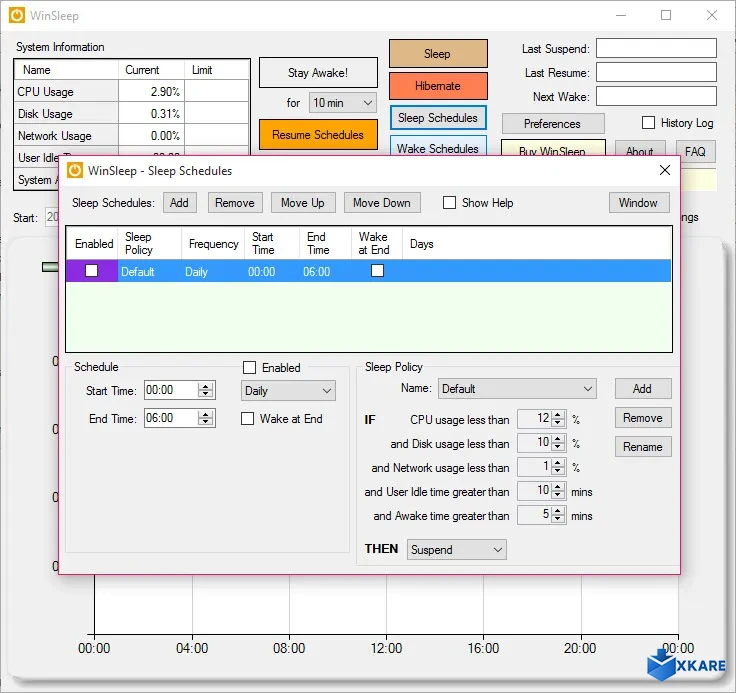736x693 pixels.
Task: Click Move Up for the schedule
Action: click(x=303, y=203)
